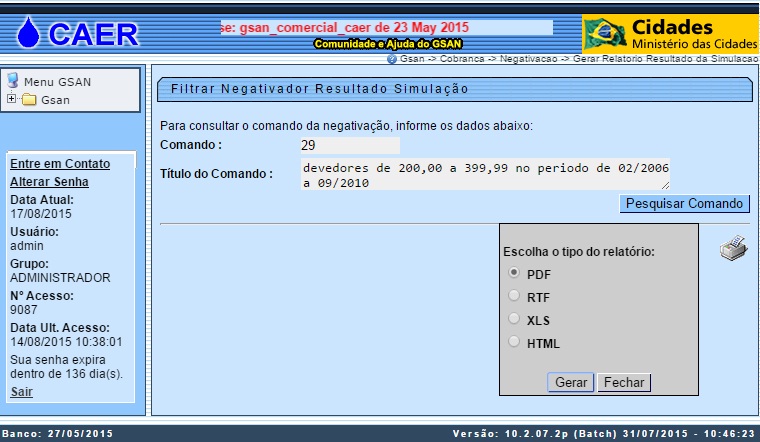Click the Gerar button

571,382
